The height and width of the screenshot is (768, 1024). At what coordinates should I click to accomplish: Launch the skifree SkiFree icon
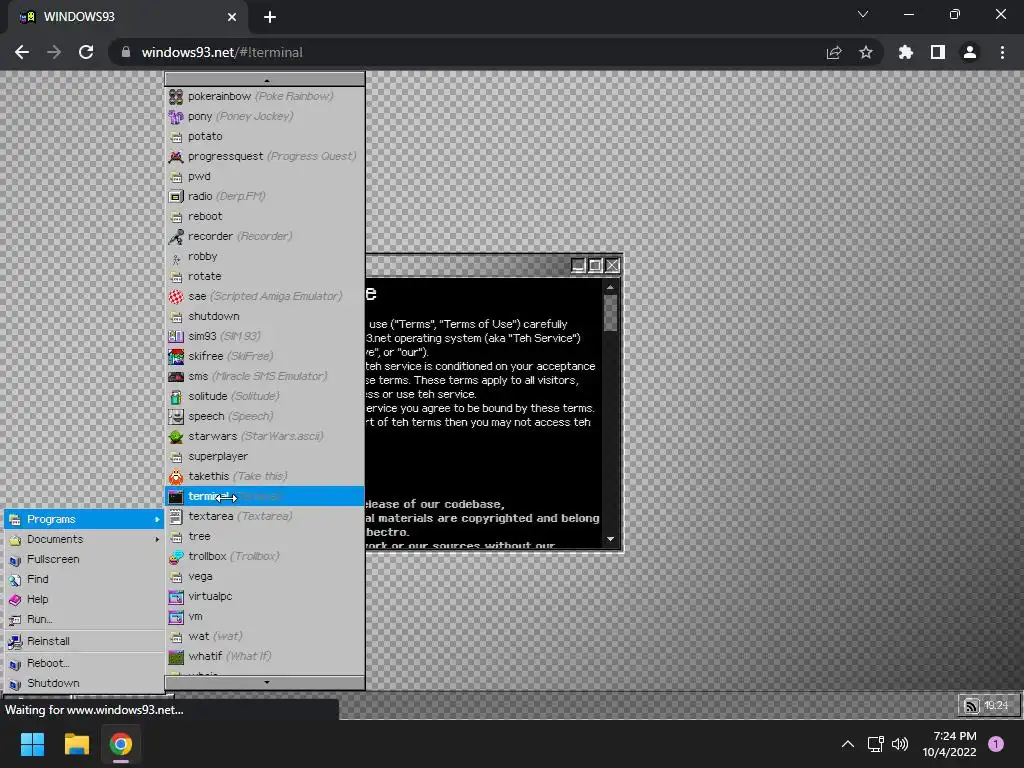pyautogui.click(x=176, y=357)
